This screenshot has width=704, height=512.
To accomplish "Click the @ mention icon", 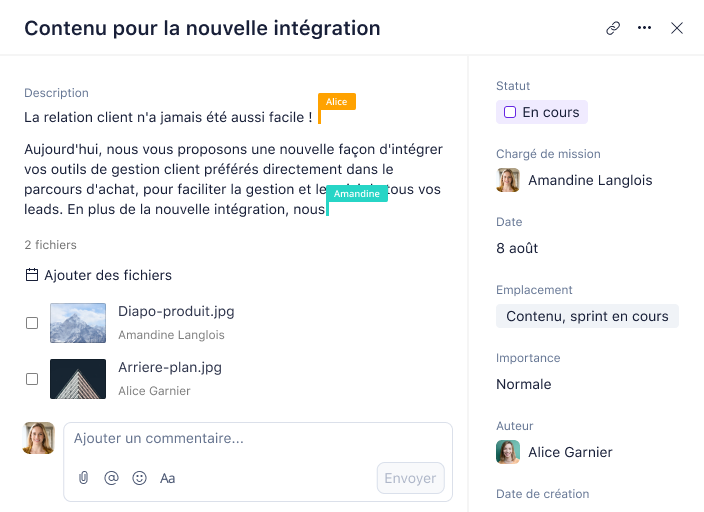I will 111,478.
